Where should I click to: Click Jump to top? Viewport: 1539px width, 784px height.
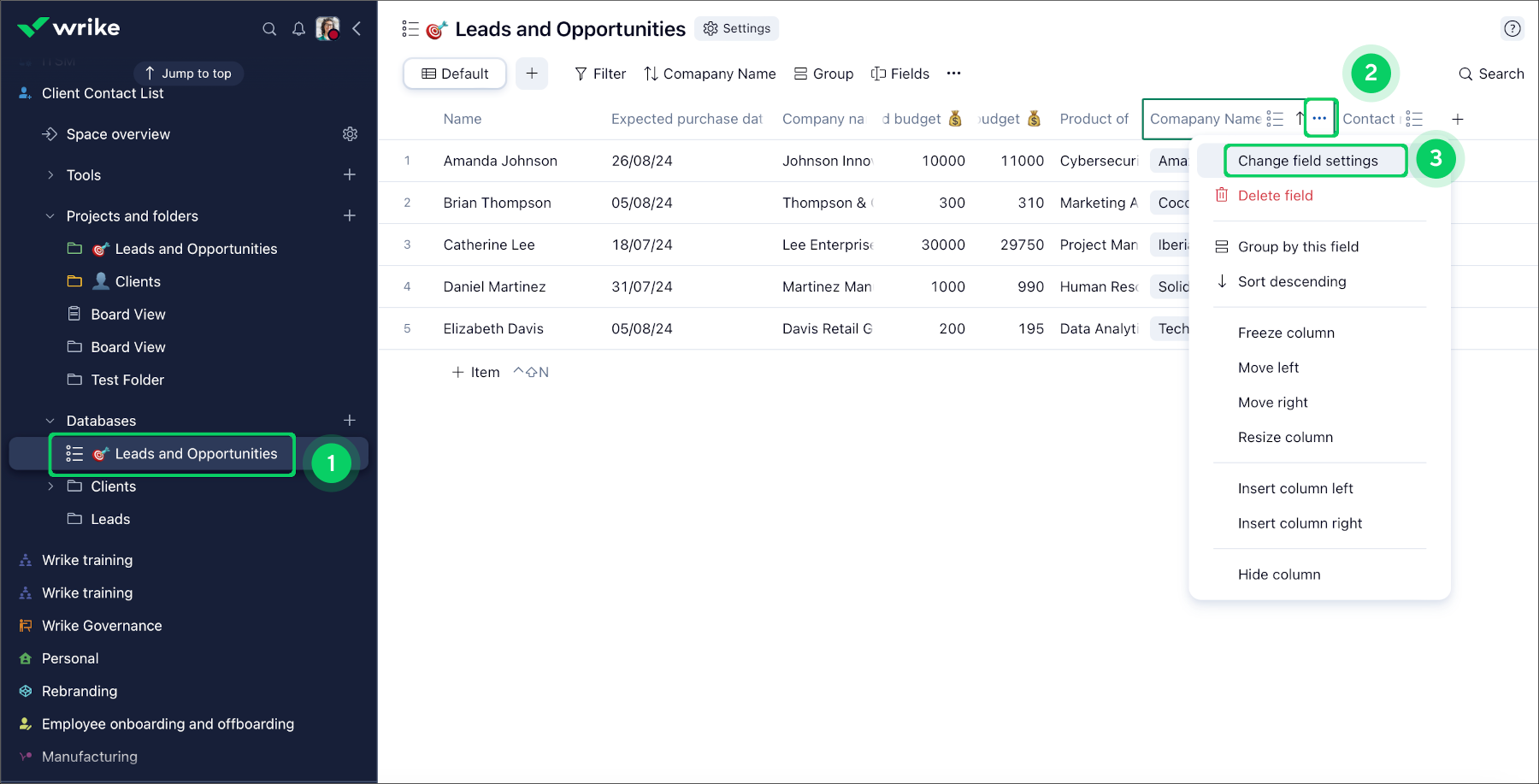tap(188, 74)
